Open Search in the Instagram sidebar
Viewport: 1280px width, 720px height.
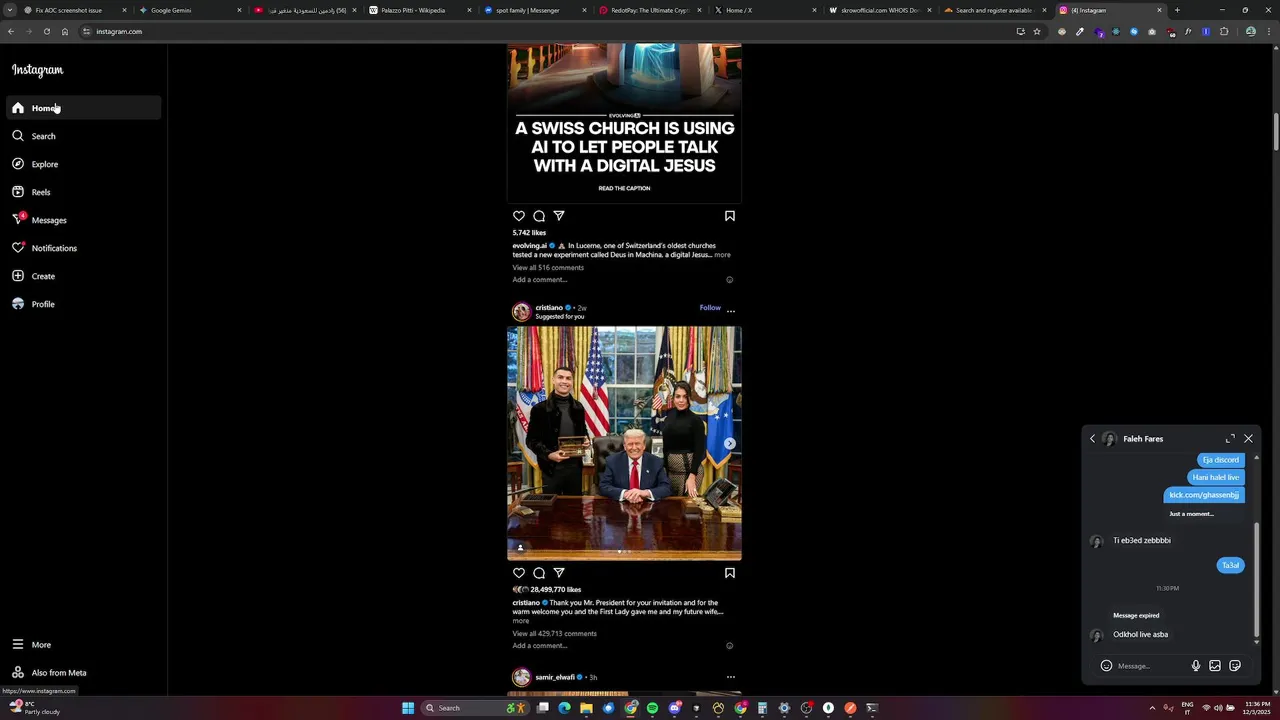click(84, 136)
